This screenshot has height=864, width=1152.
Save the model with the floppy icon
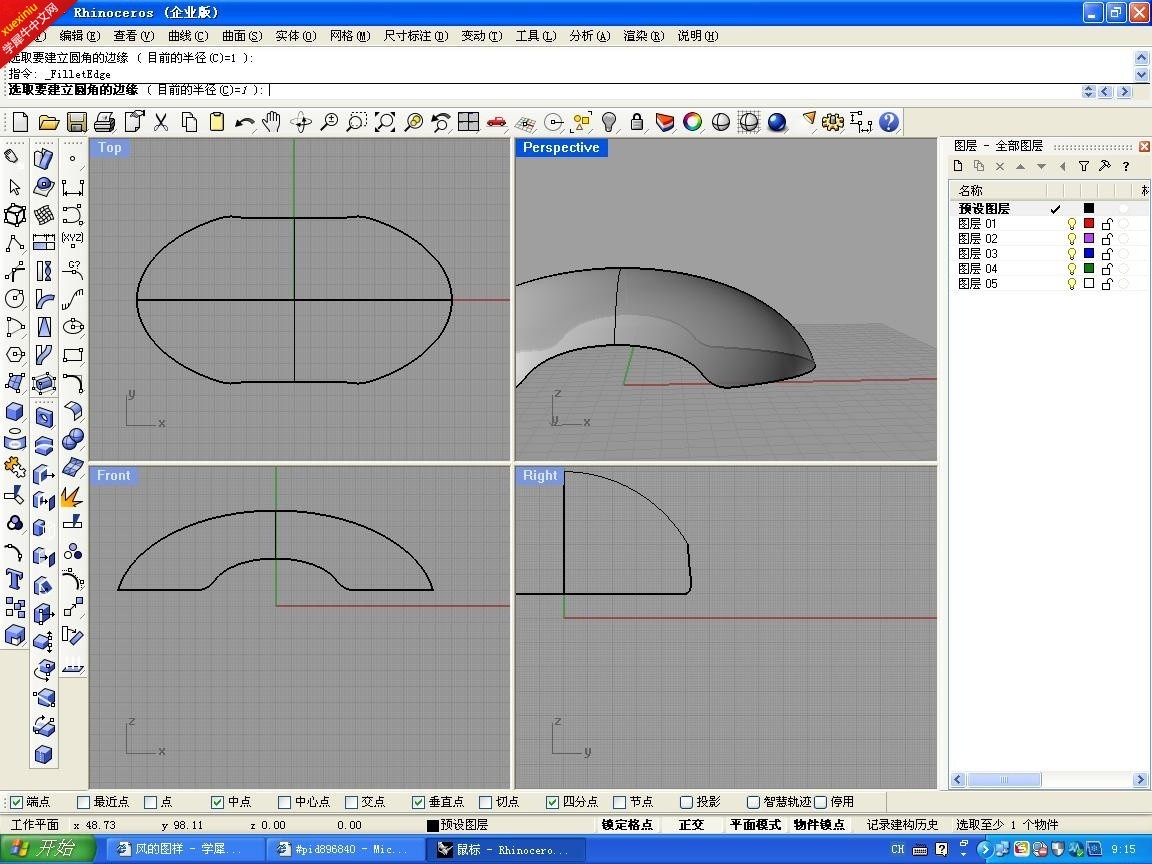pyautogui.click(x=76, y=122)
